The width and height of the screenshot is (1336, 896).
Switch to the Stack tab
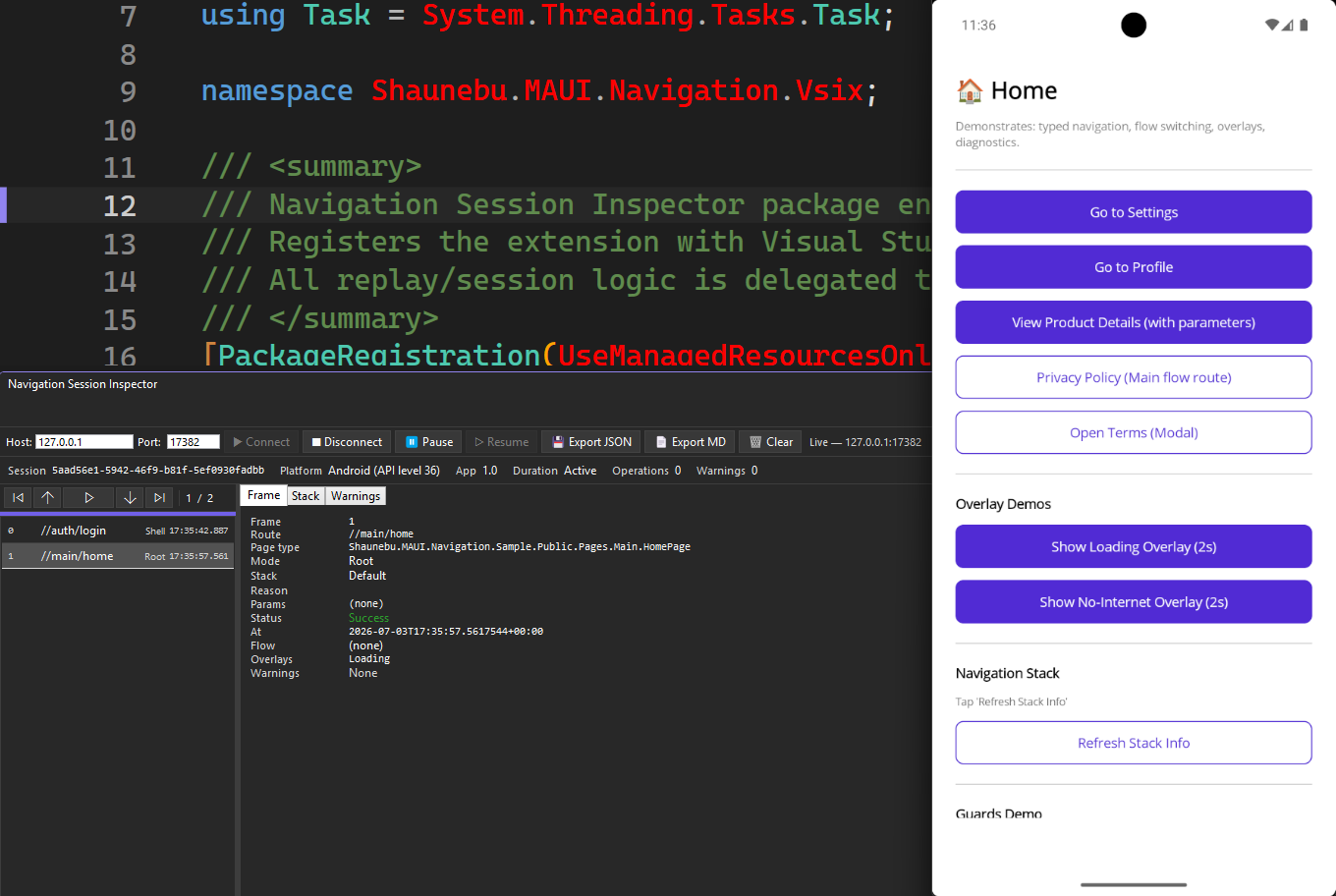tap(306, 496)
